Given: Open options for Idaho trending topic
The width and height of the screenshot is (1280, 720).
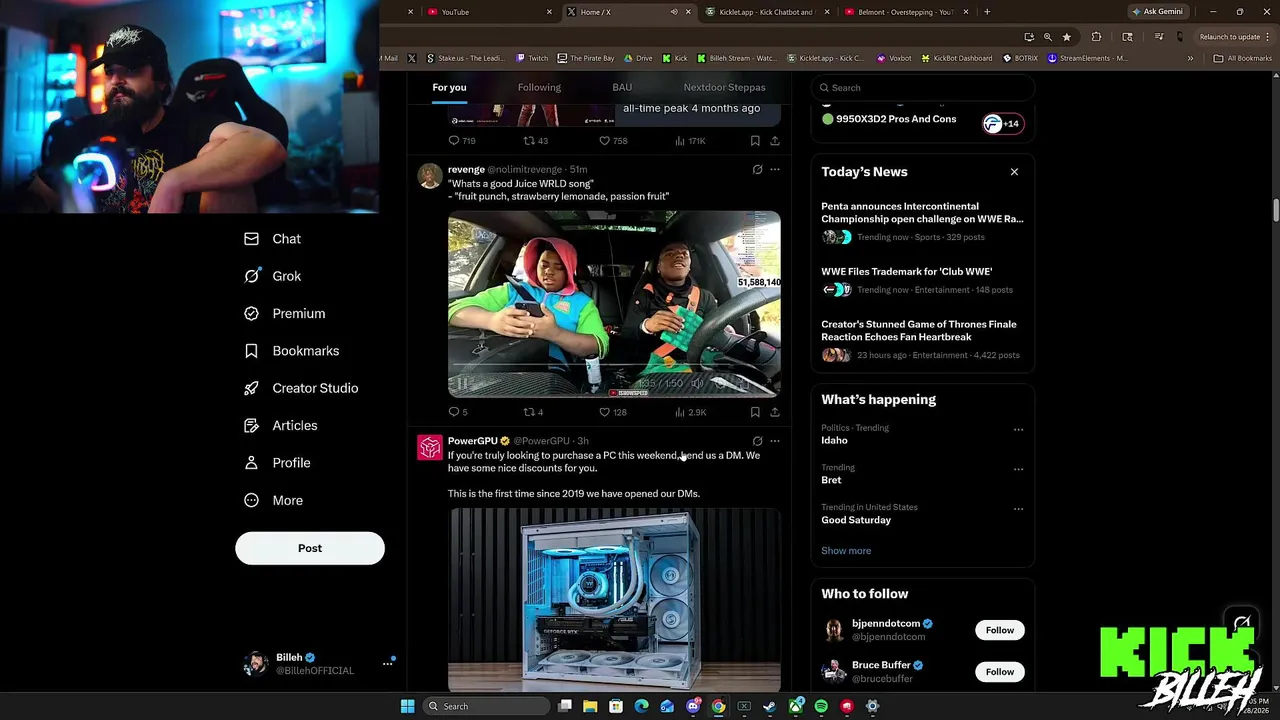Looking at the screenshot, I should click(1018, 429).
